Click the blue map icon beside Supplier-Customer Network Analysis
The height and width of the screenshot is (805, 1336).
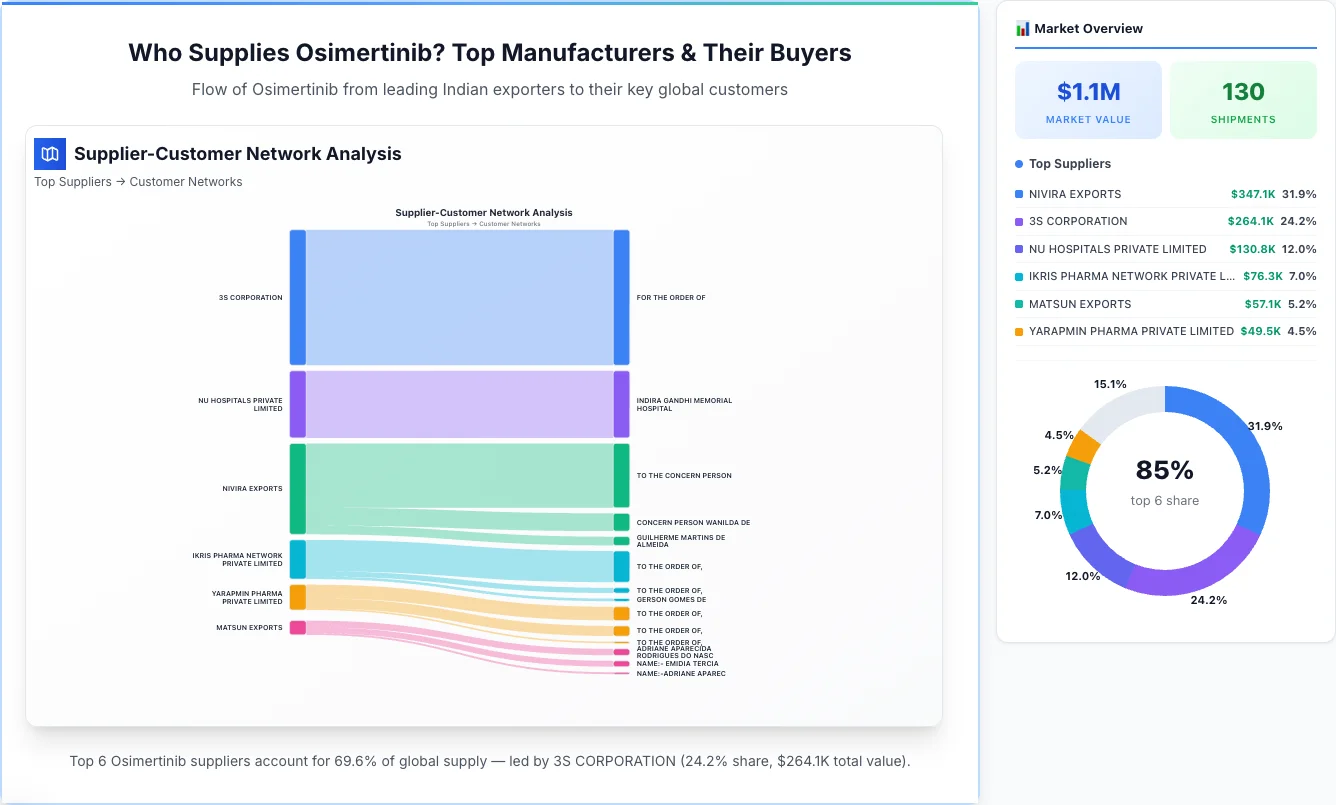pos(49,154)
